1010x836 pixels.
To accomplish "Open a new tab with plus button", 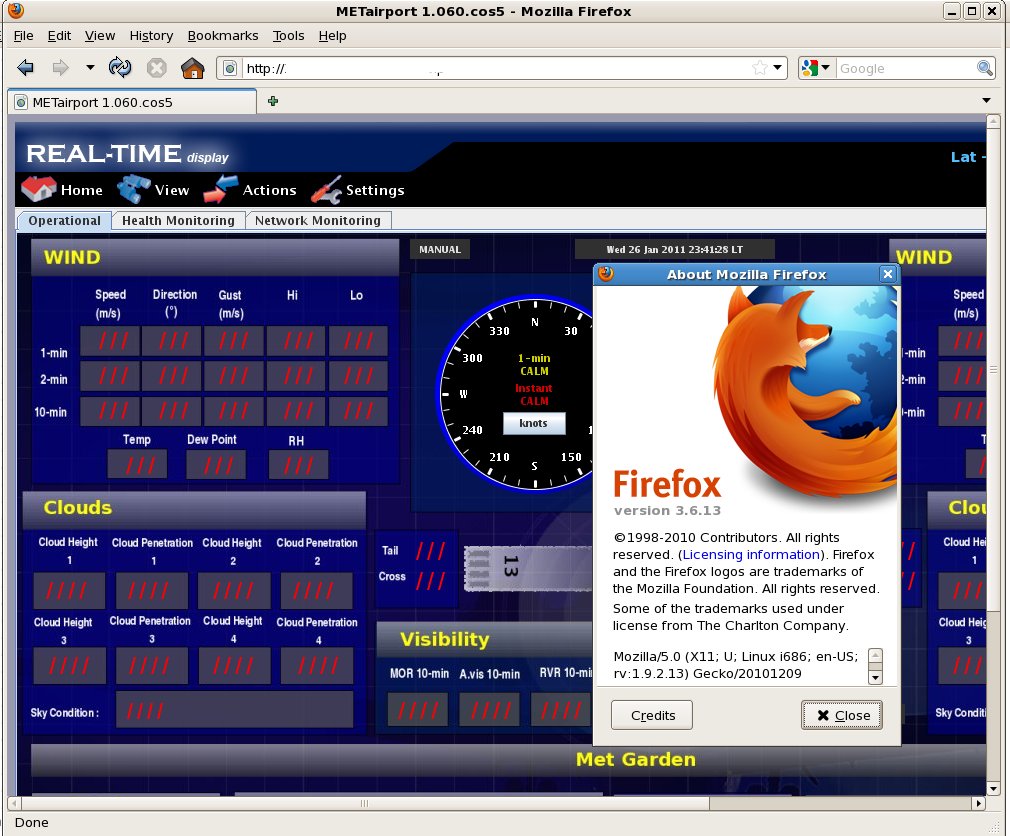I will coord(273,101).
